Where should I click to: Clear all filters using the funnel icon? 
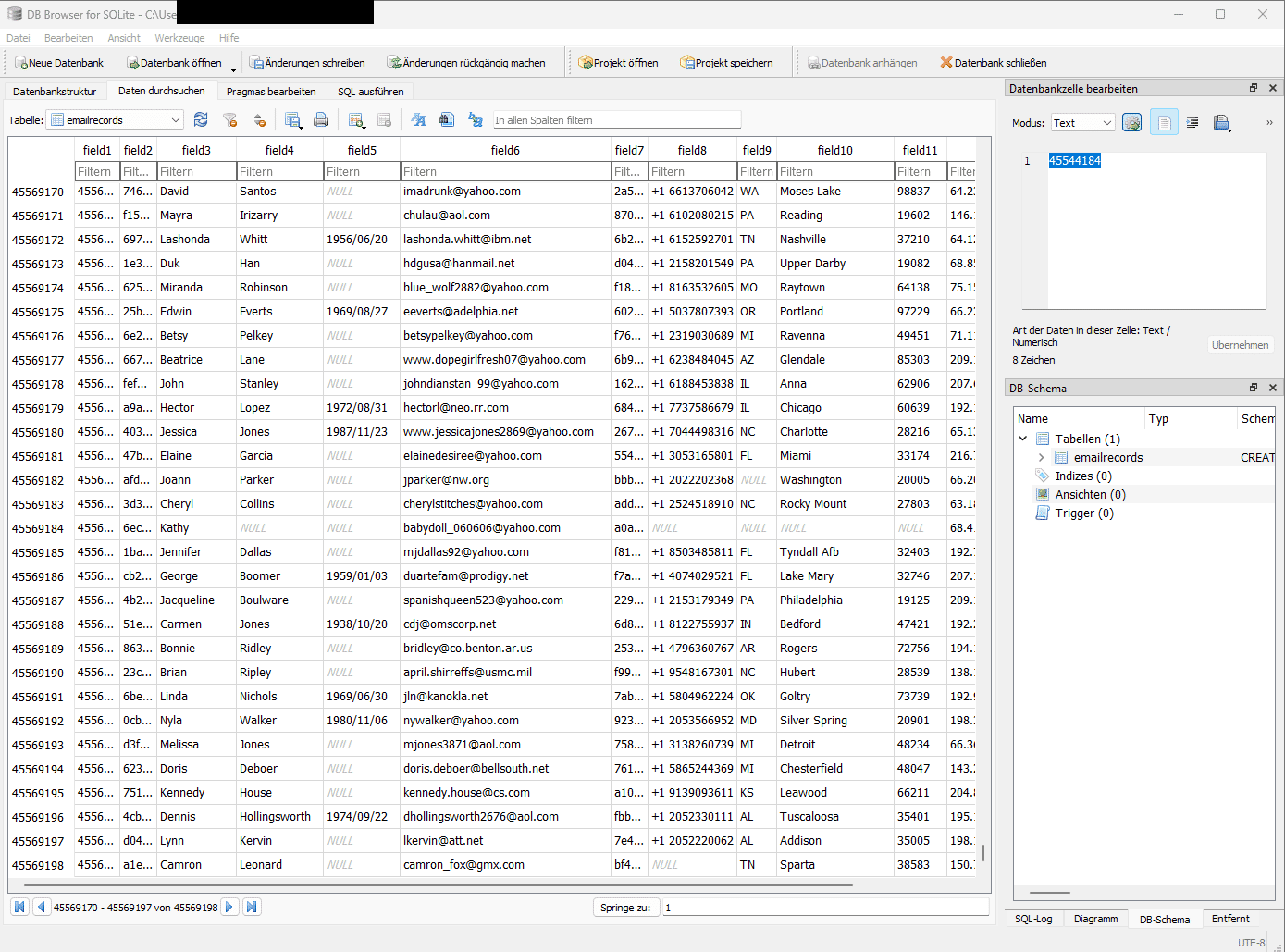point(229,119)
